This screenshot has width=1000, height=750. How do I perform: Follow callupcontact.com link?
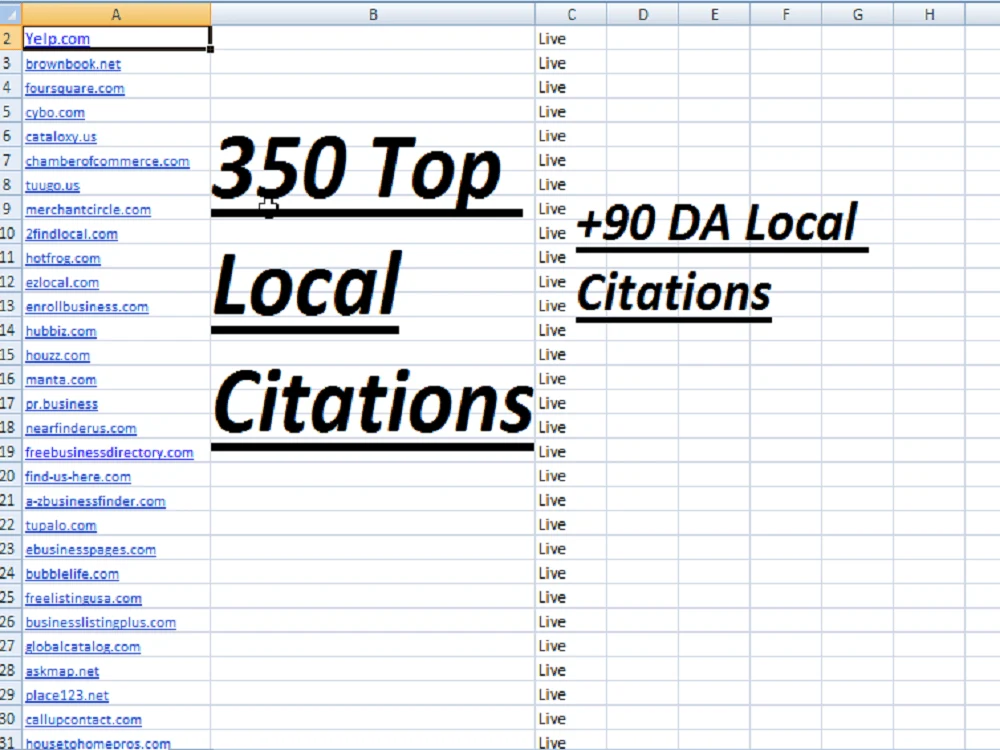pos(84,720)
